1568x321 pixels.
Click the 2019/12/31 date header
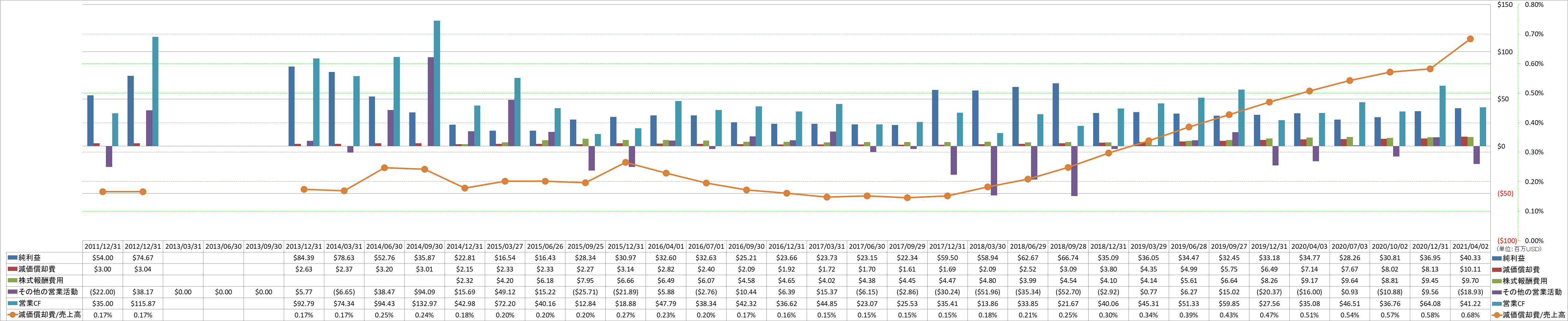pos(1269,246)
